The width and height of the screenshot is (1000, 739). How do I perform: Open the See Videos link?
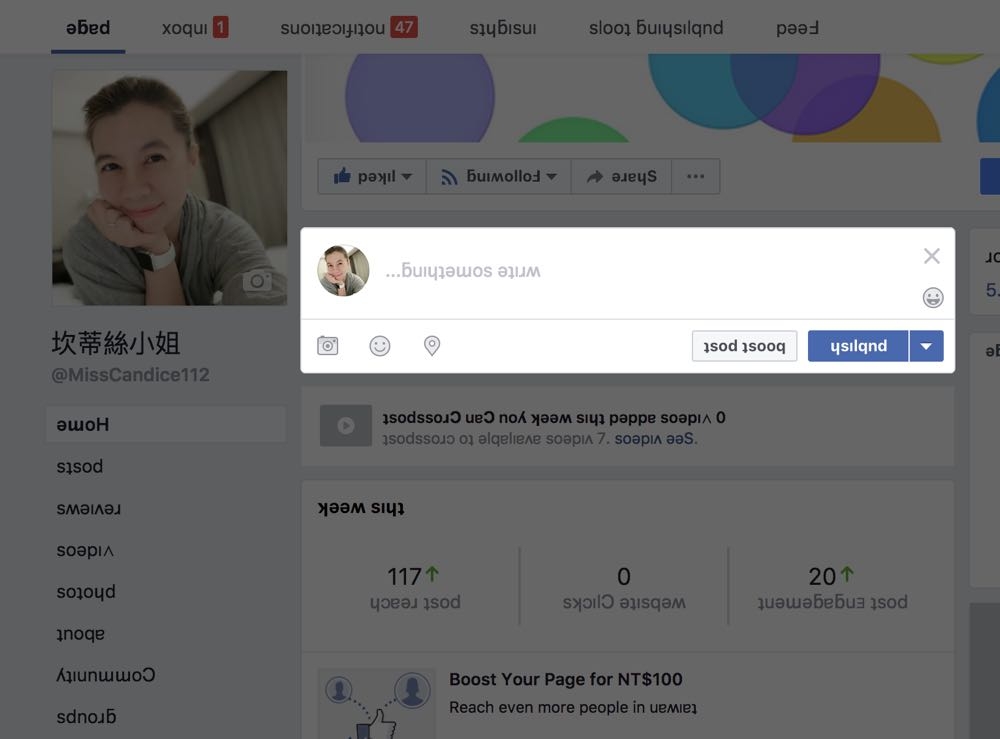coord(656,439)
